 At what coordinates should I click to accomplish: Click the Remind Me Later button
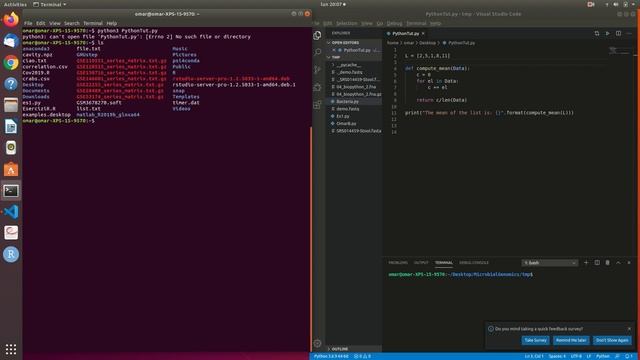[x=571, y=340]
